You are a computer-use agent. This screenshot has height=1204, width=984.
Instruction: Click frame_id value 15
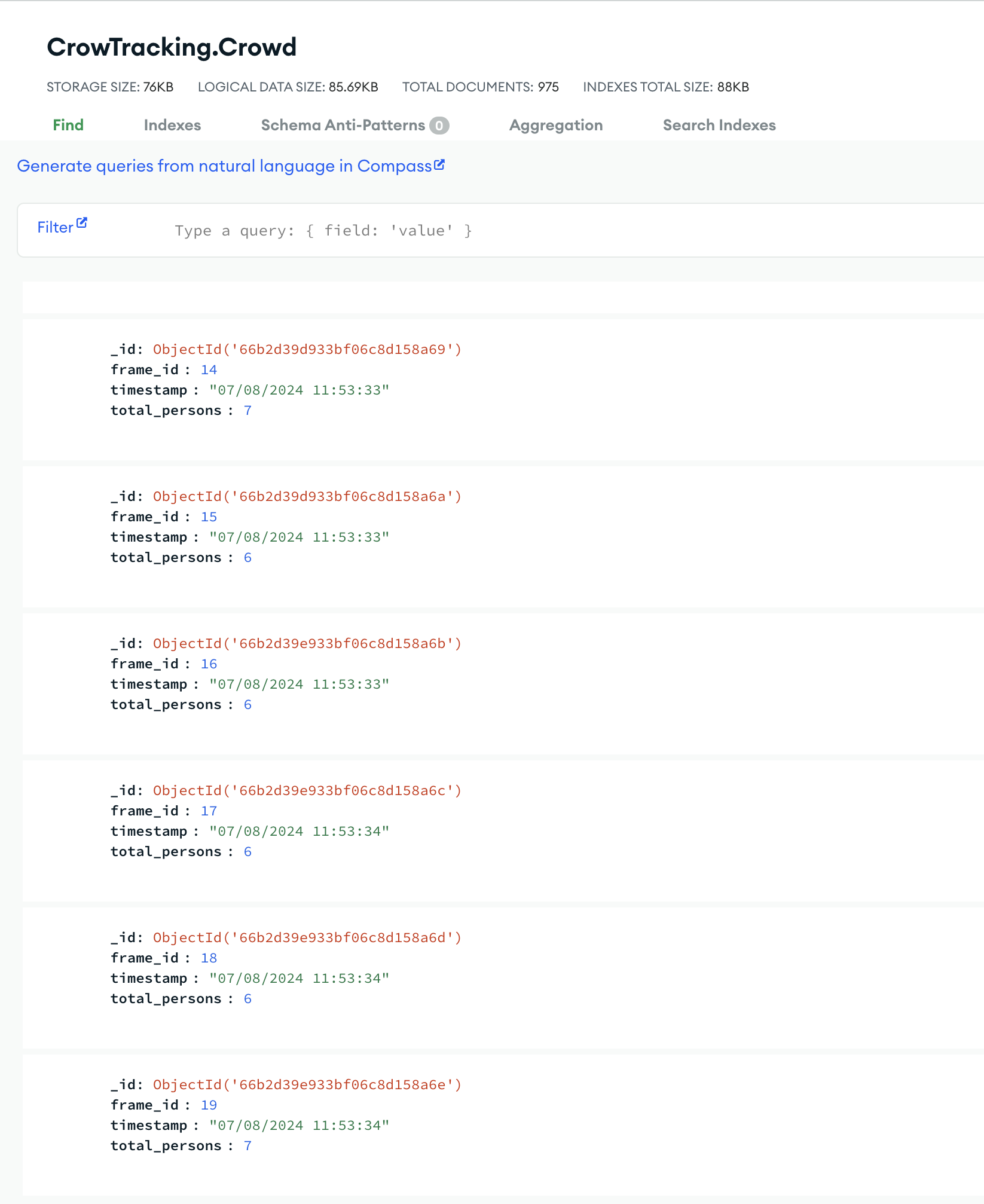point(209,517)
